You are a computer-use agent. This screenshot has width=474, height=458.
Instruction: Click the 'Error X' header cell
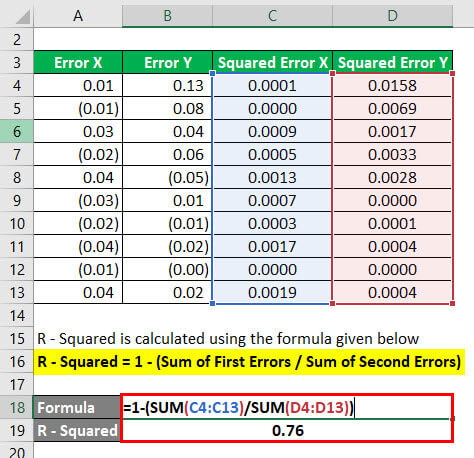coord(78,62)
